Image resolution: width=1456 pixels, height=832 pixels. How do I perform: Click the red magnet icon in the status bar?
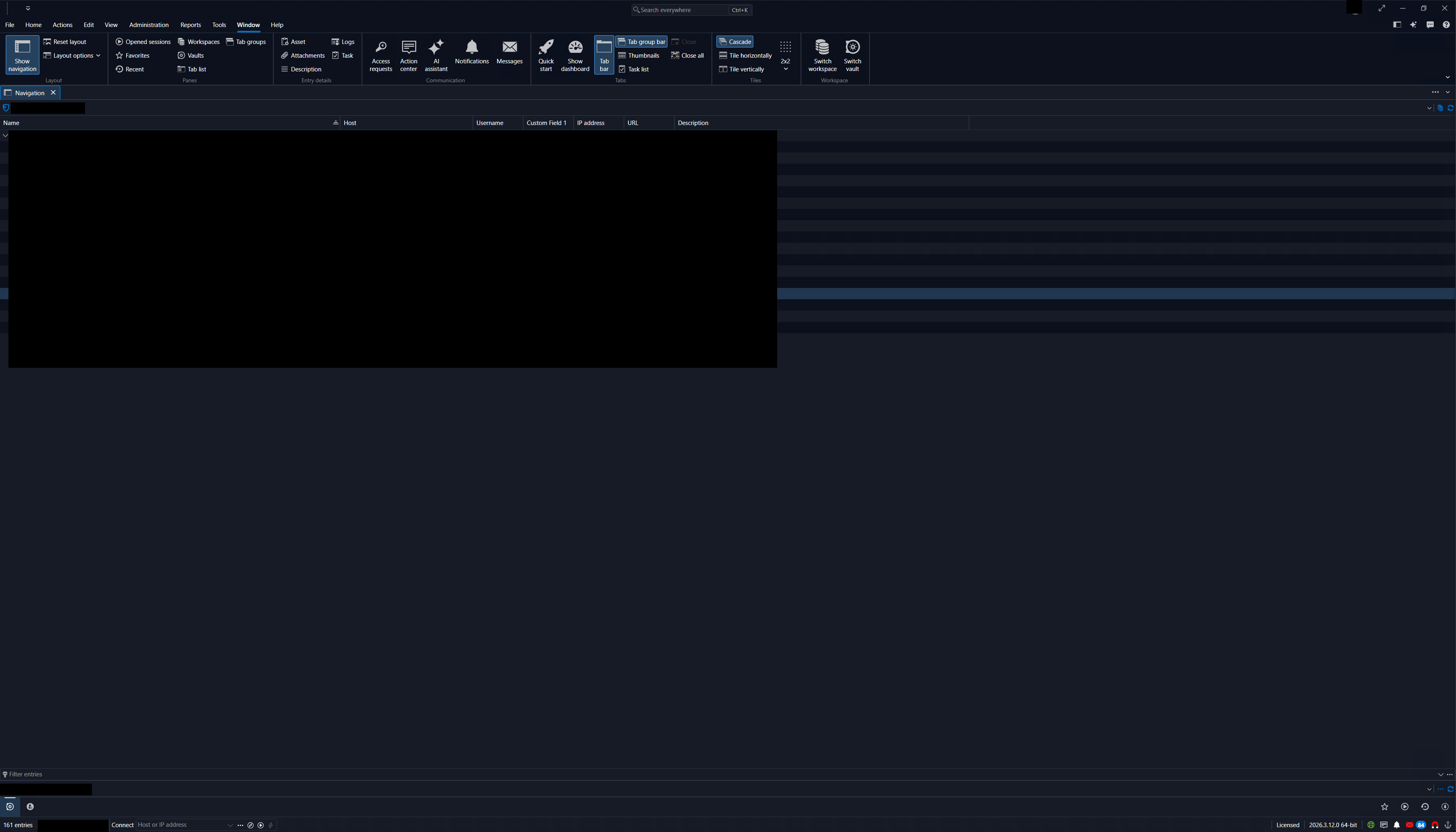pyautogui.click(x=1435, y=825)
